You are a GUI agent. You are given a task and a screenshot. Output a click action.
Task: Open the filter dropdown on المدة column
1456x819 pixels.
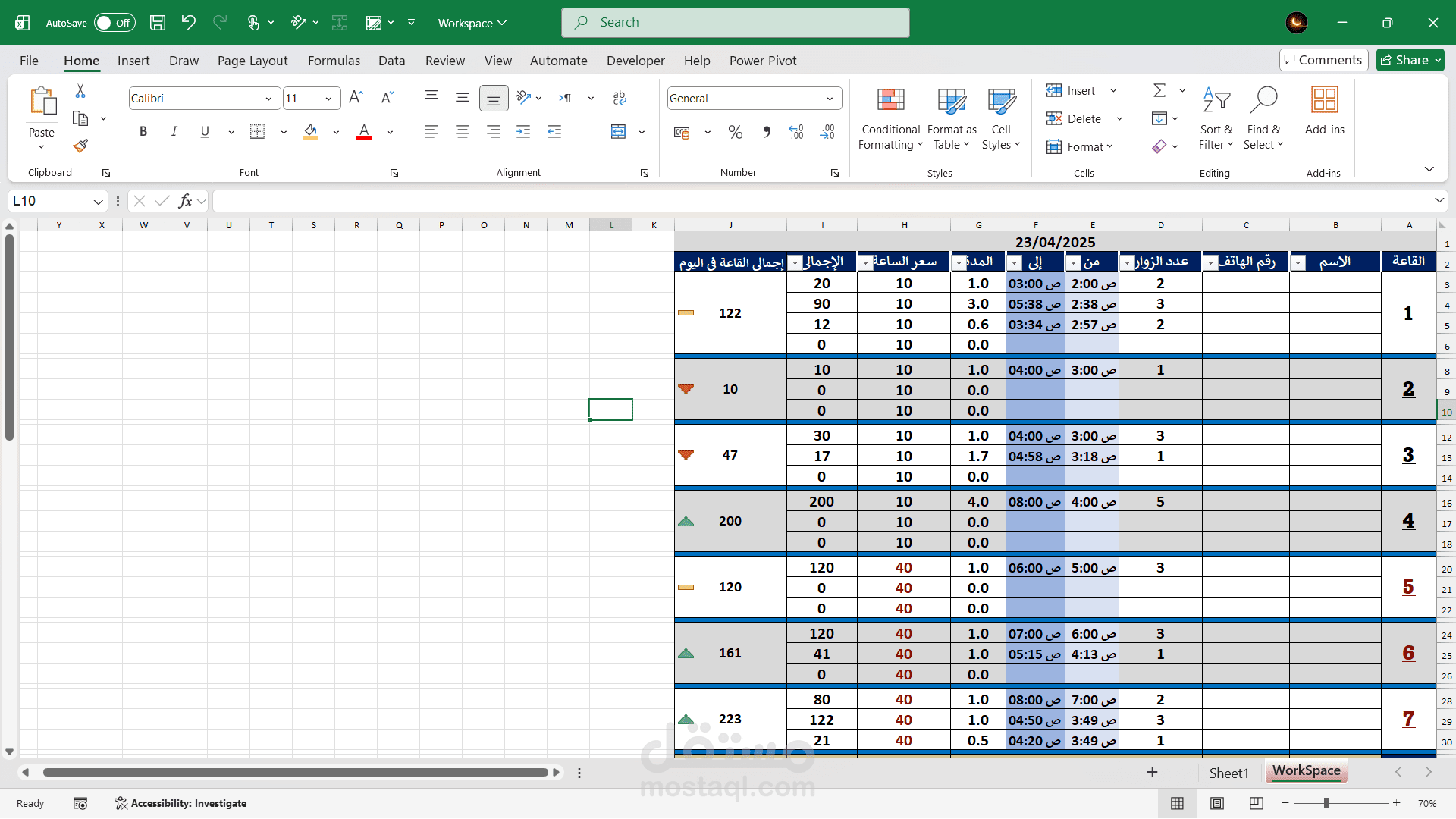(x=959, y=263)
